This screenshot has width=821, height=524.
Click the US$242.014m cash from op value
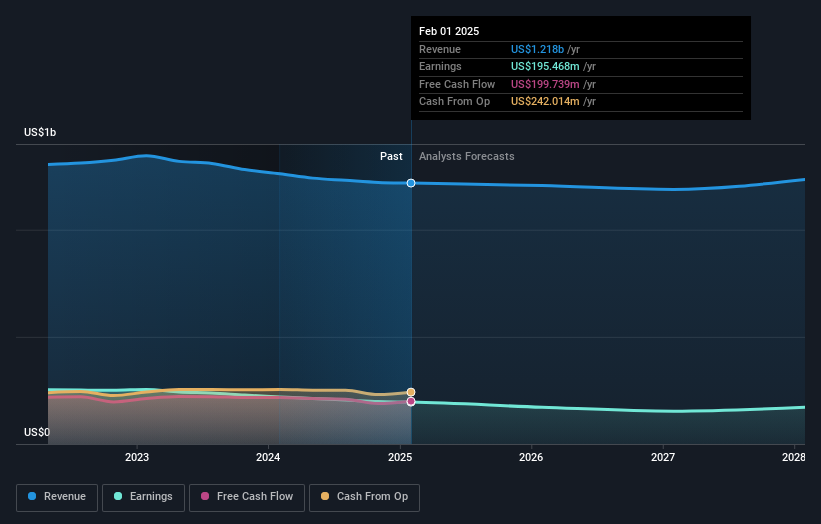(545, 102)
